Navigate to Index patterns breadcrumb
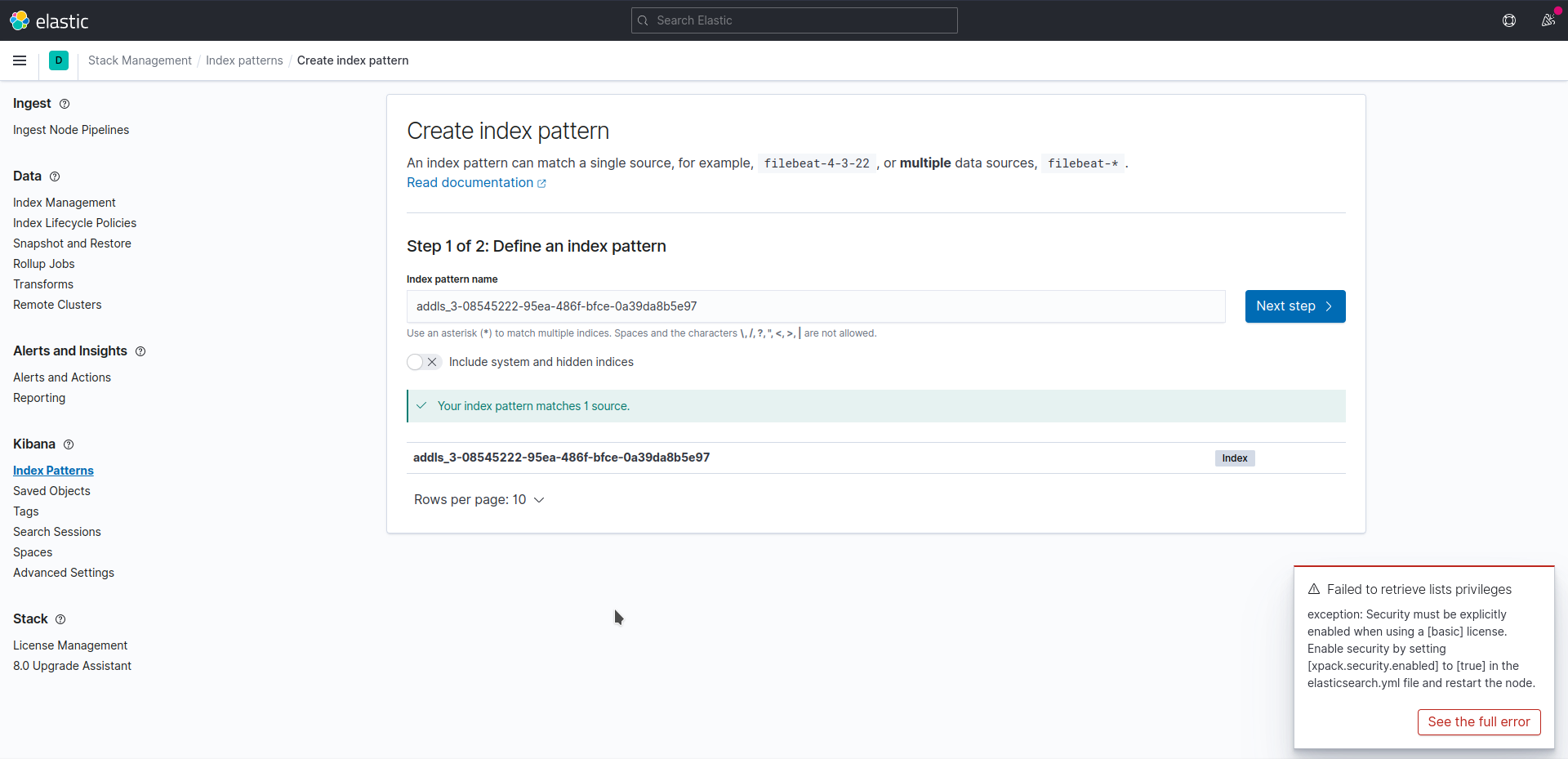The width and height of the screenshot is (1568, 759). pyautogui.click(x=244, y=60)
